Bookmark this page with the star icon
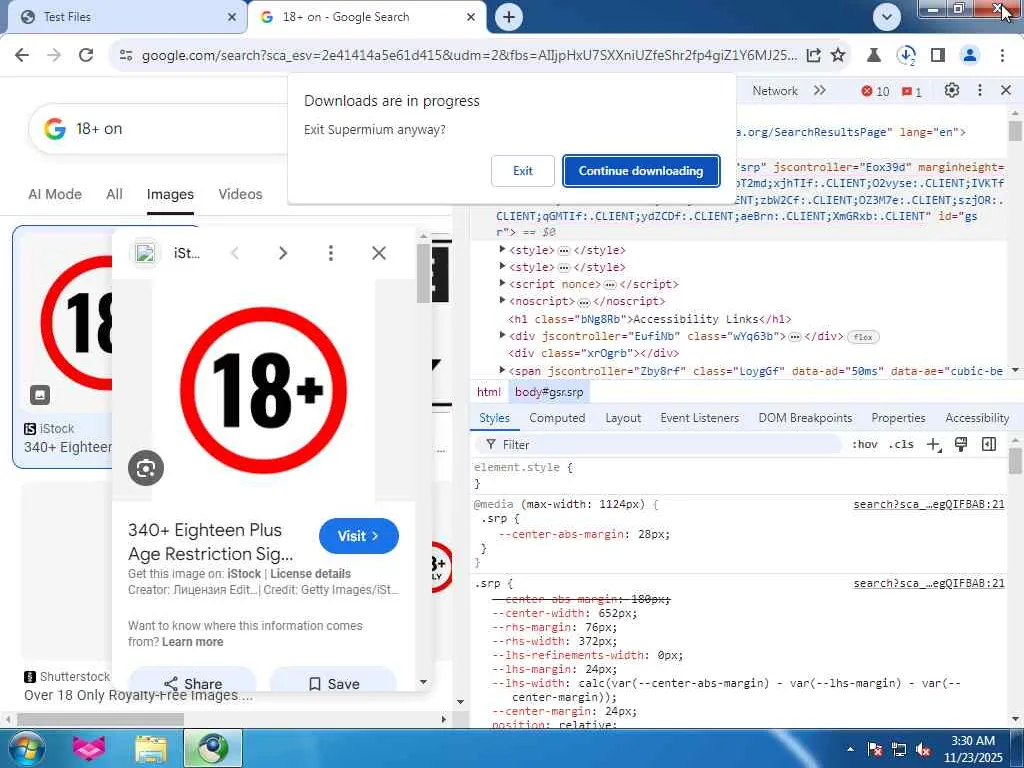1024x768 pixels. coord(838,56)
